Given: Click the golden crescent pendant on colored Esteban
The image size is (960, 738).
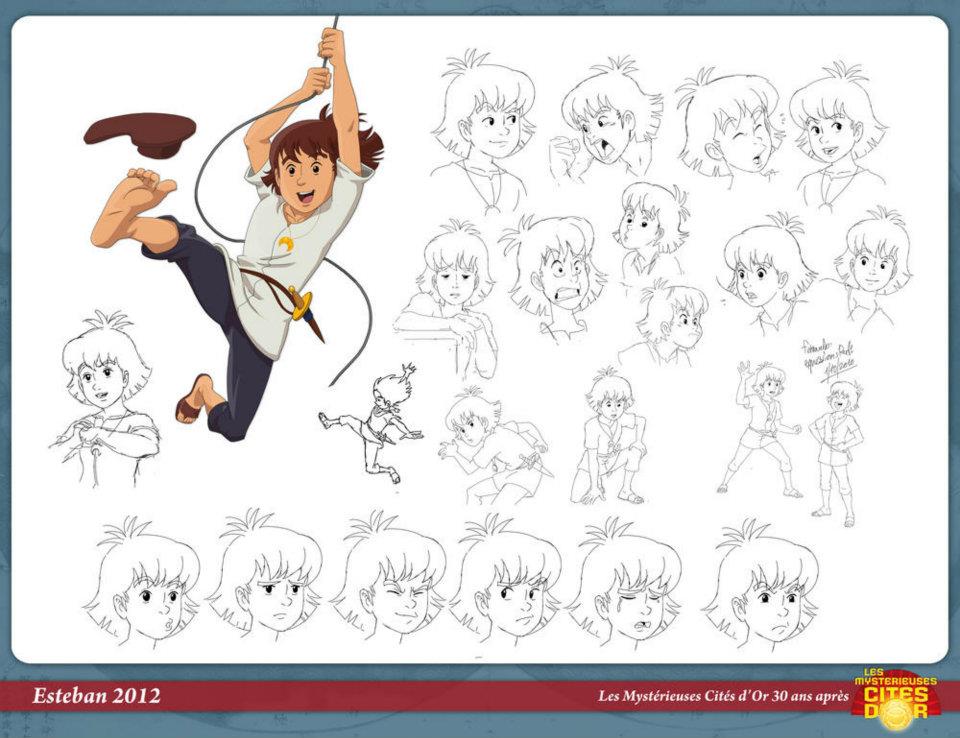Looking at the screenshot, I should pyautogui.click(x=286, y=244).
